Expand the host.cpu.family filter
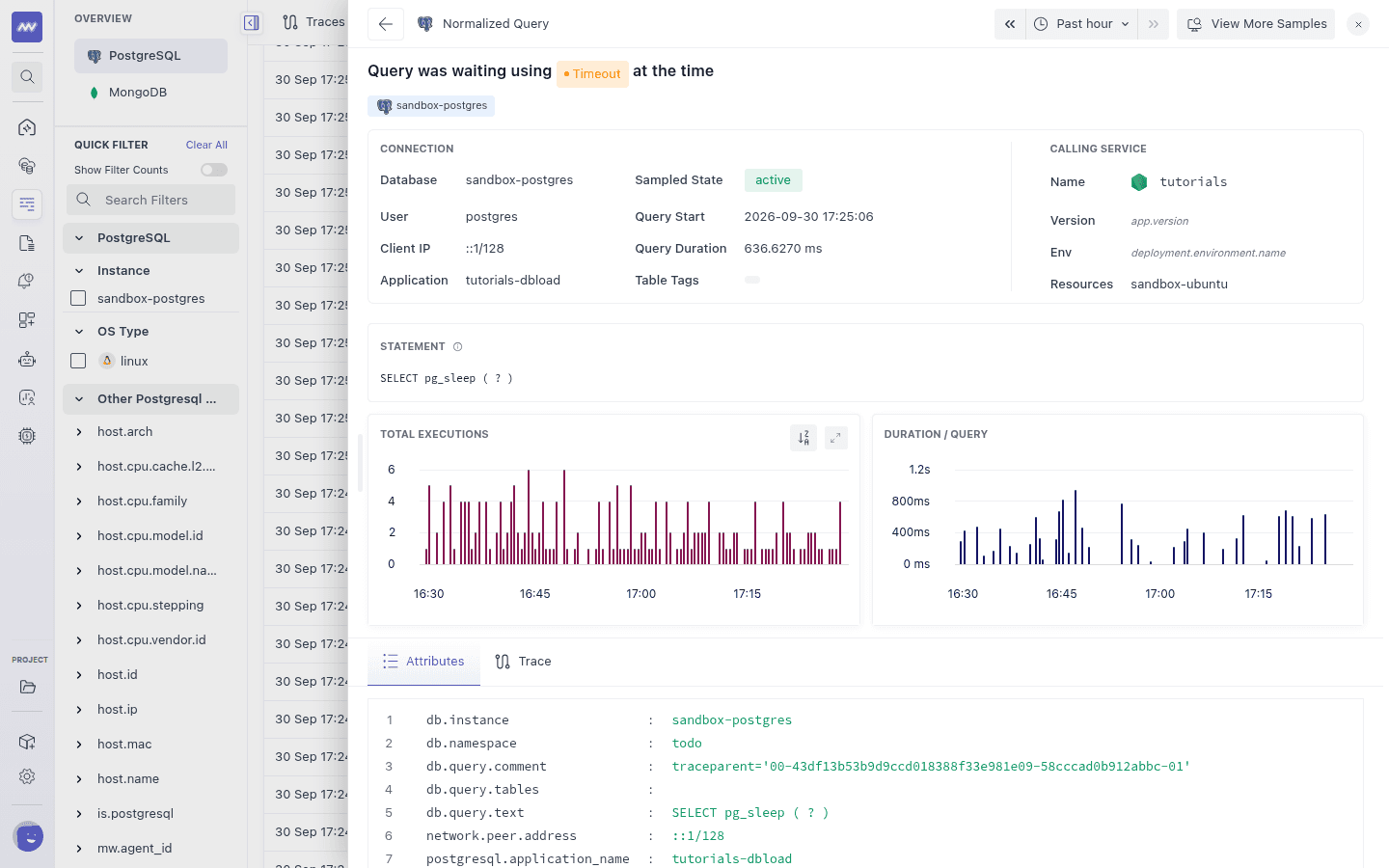Viewport: 1389px width, 868px height. (79, 502)
